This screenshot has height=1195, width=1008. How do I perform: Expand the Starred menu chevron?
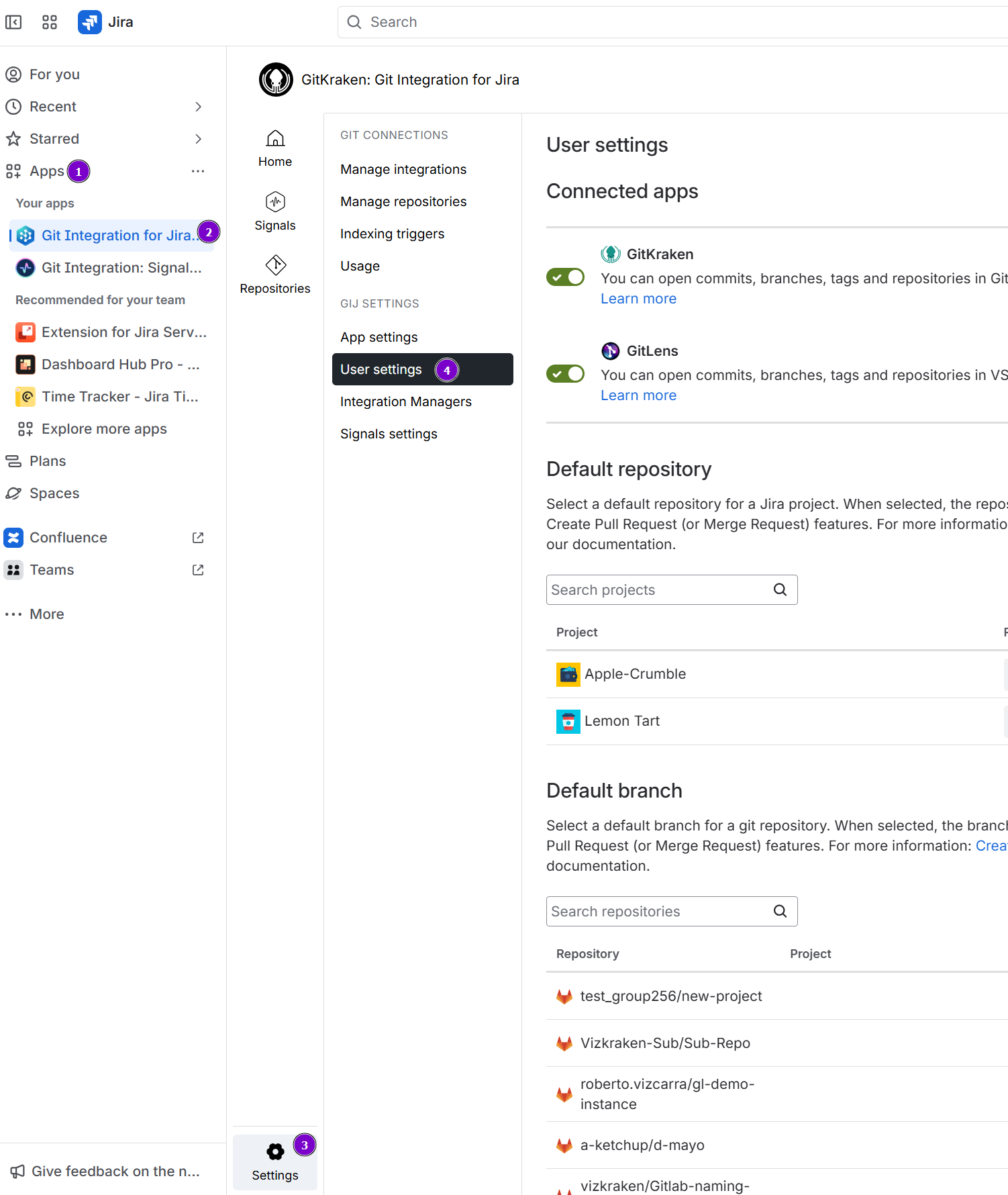click(x=198, y=139)
